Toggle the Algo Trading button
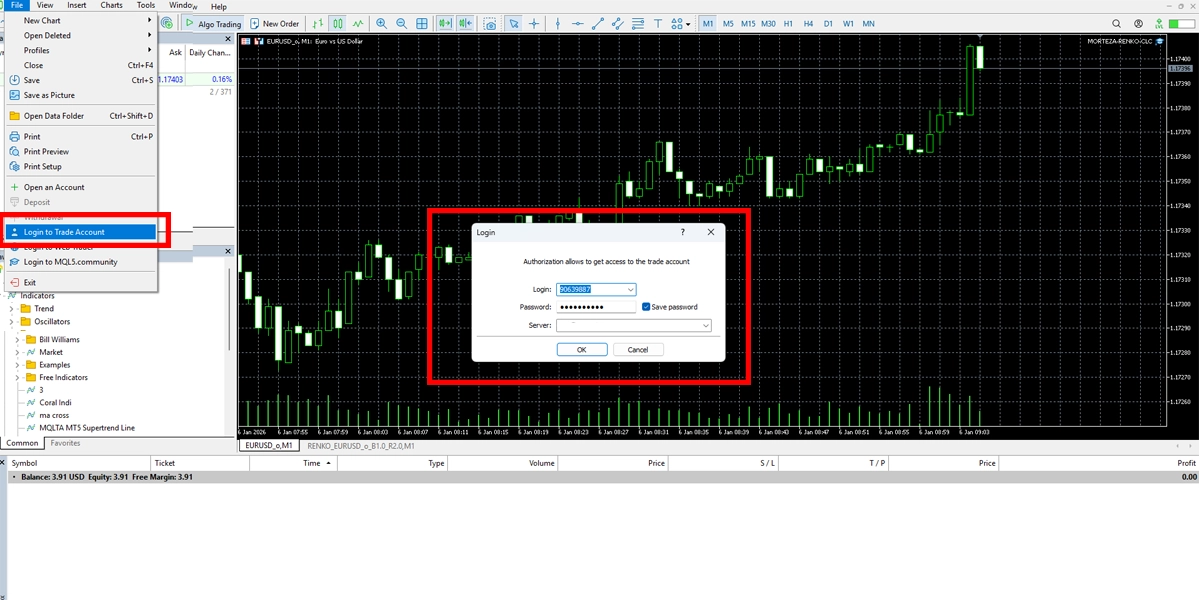1200x600 pixels. 213,23
